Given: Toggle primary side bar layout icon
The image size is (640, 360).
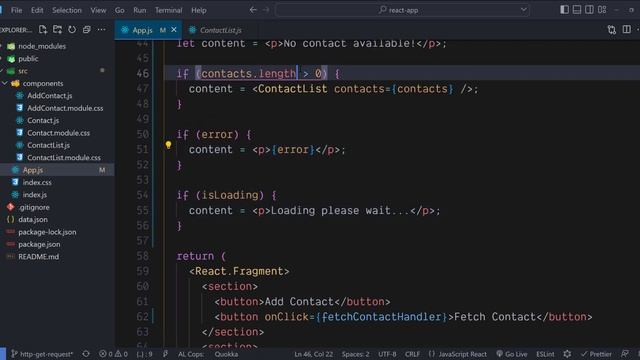Looking at the screenshot, I should pyautogui.click(x=564, y=9).
